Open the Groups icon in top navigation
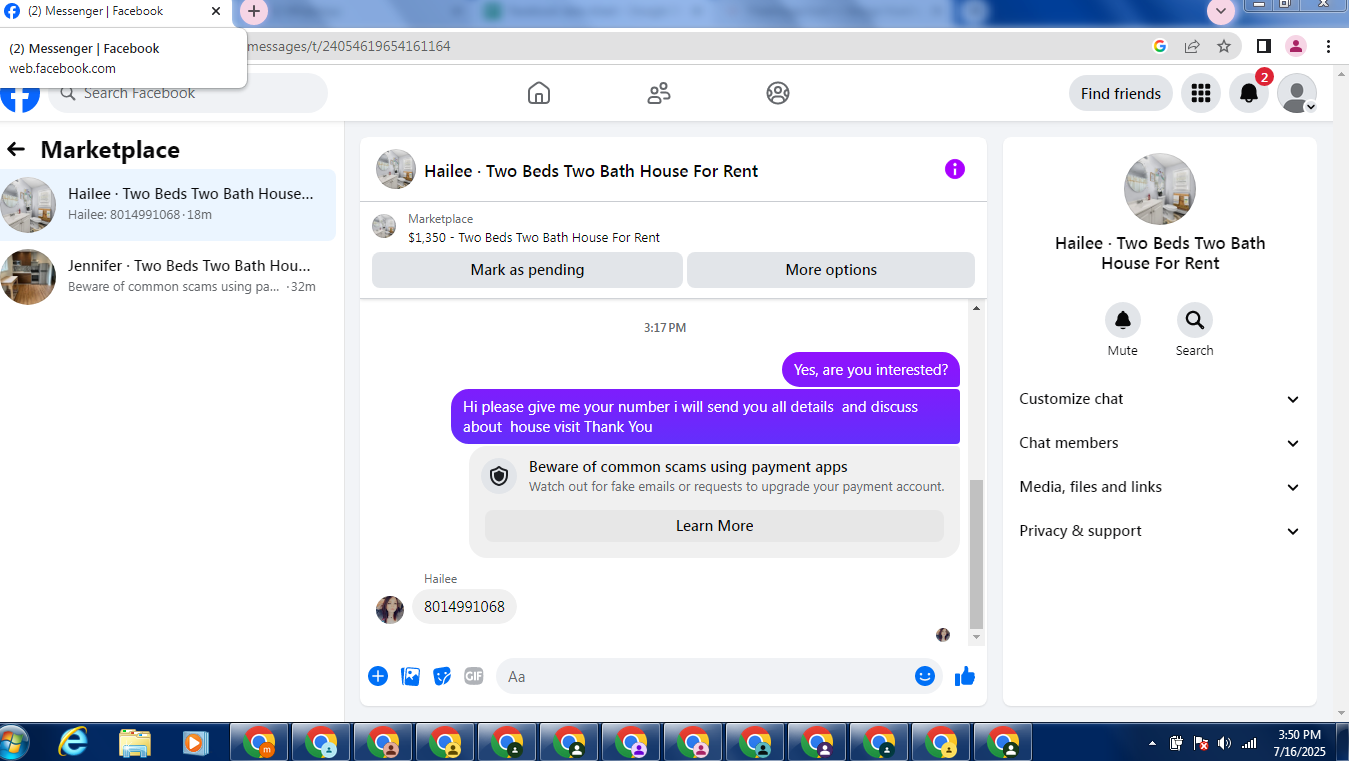Screen dimensions: 1349x761 click(778, 93)
